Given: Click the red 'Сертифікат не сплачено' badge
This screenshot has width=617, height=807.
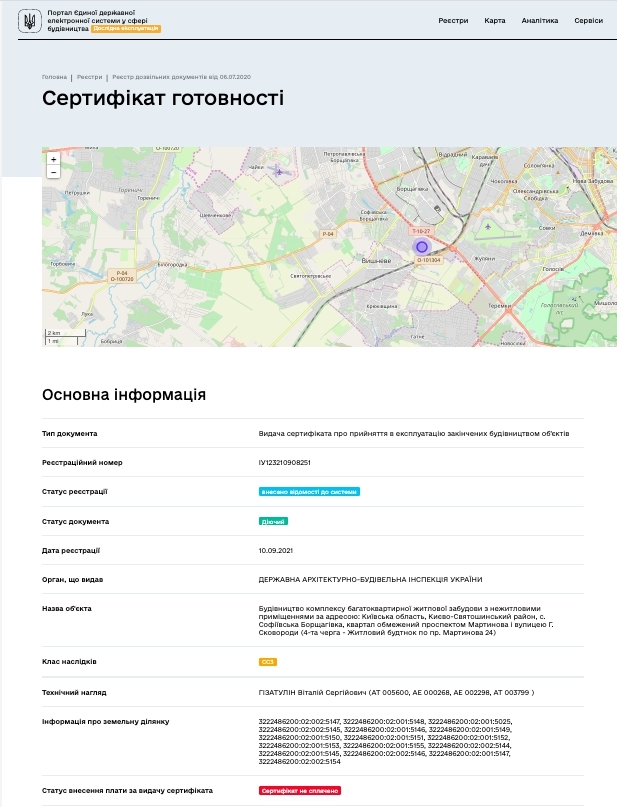Looking at the screenshot, I should (x=299, y=791).
